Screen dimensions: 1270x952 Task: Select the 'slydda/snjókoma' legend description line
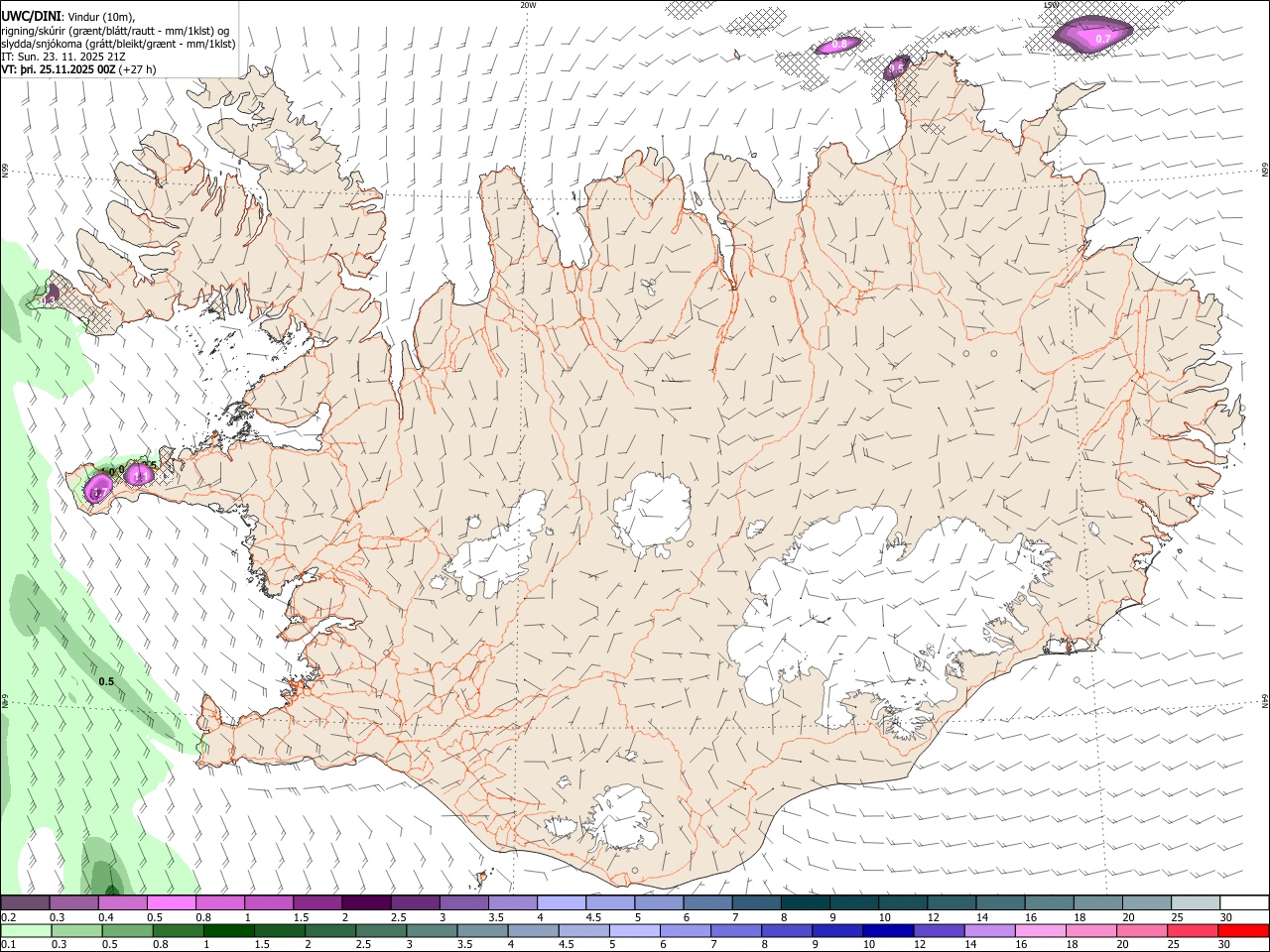[x=118, y=44]
